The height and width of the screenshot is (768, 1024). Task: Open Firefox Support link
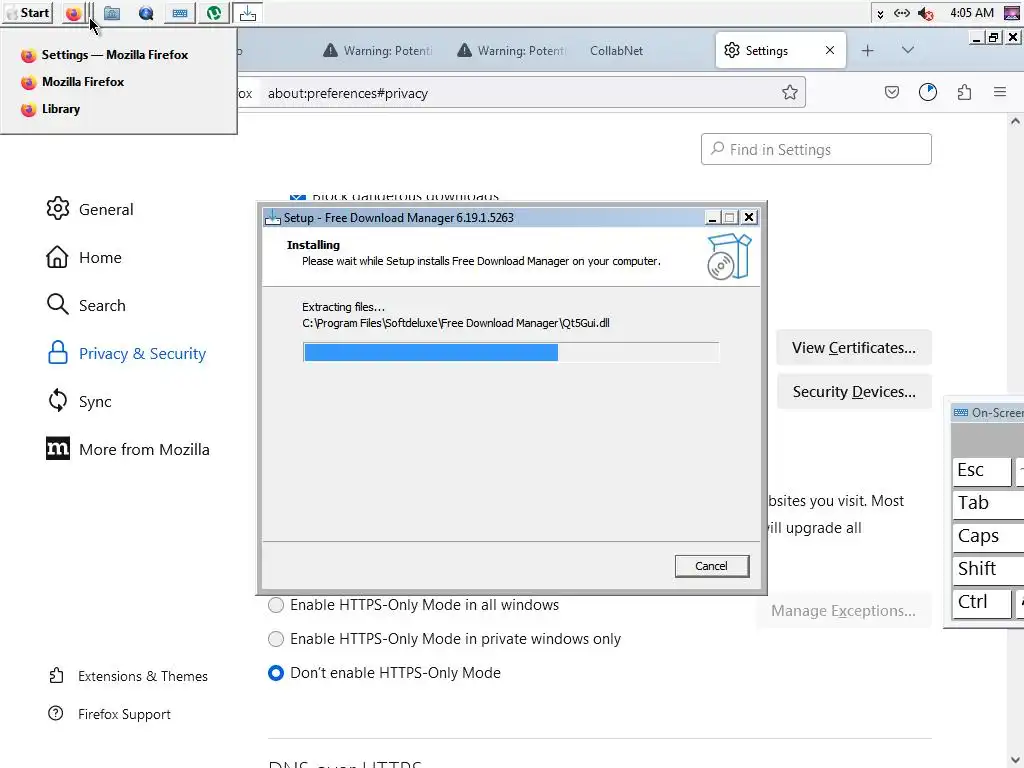(x=109, y=714)
